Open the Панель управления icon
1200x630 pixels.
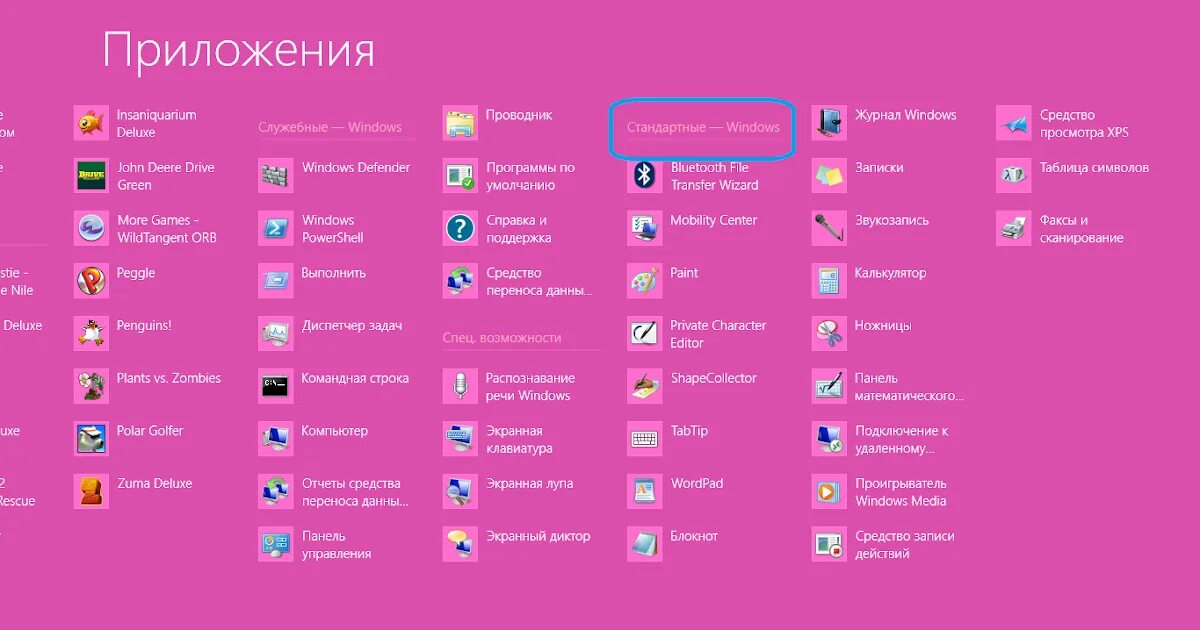tap(276, 545)
